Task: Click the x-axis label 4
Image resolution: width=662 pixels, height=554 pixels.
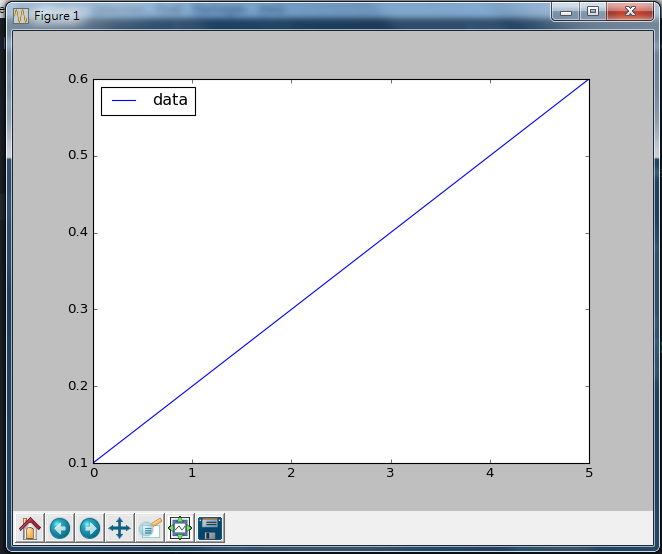Action: (490, 473)
